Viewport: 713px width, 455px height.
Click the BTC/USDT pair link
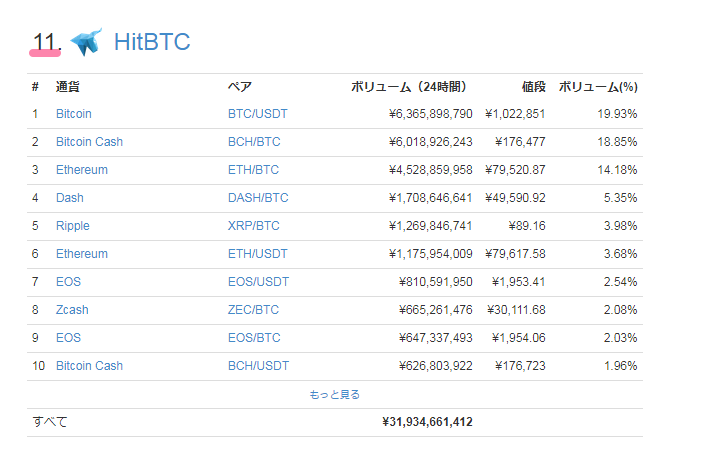pos(256,114)
